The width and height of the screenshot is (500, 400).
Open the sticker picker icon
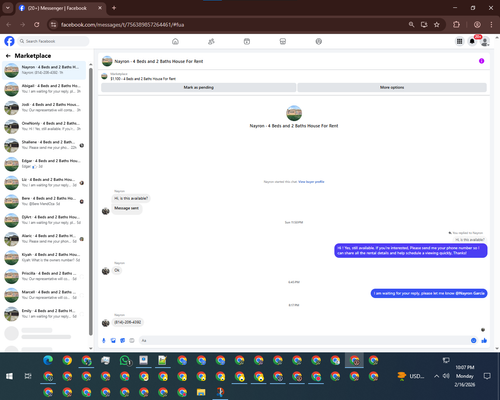tap(122, 340)
